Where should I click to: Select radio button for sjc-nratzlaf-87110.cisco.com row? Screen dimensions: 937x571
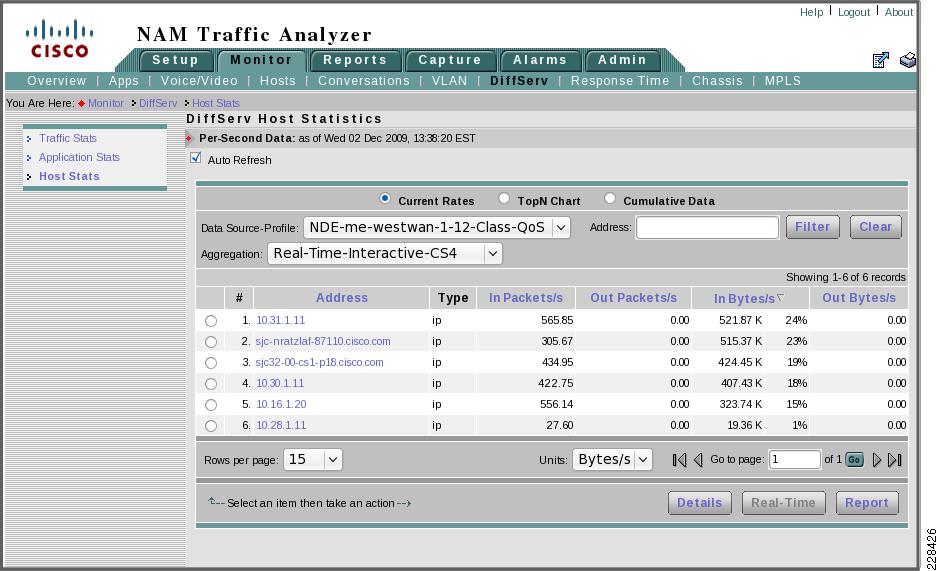click(211, 342)
